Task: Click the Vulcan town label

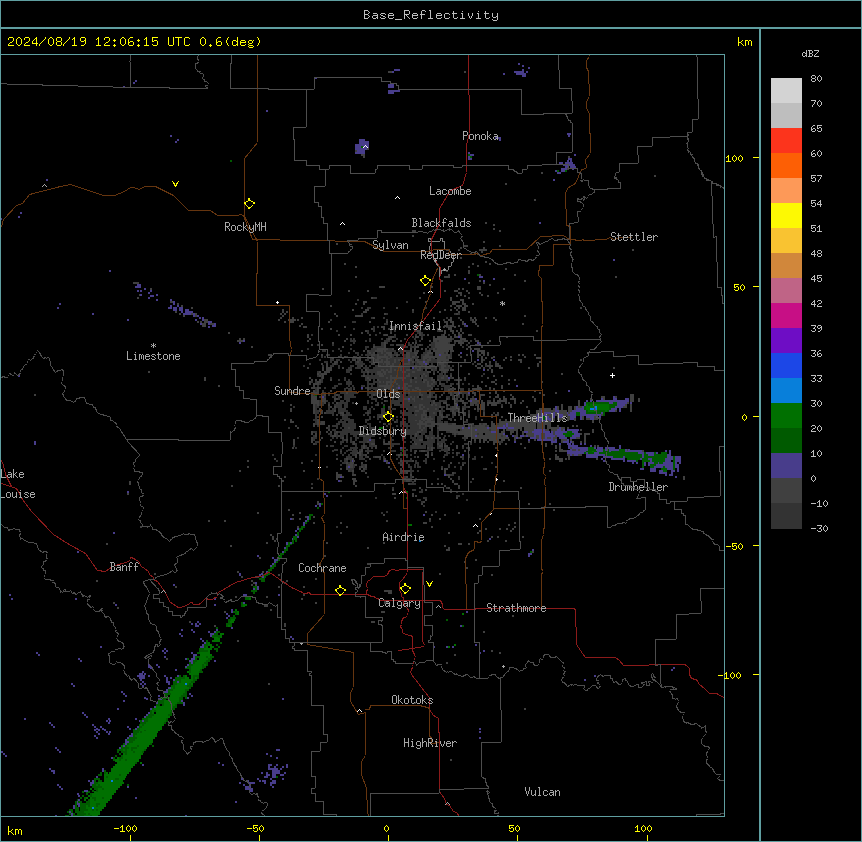Action: (x=543, y=792)
